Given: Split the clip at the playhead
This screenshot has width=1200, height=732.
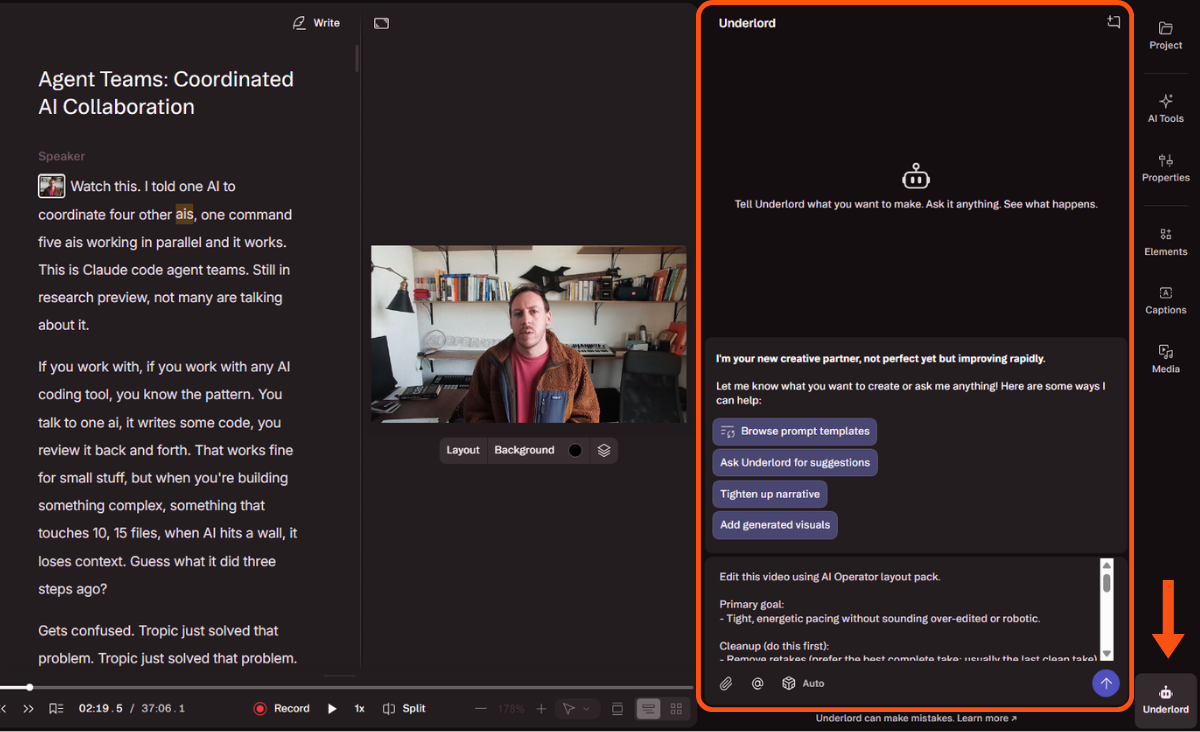Looking at the screenshot, I should coord(404,708).
